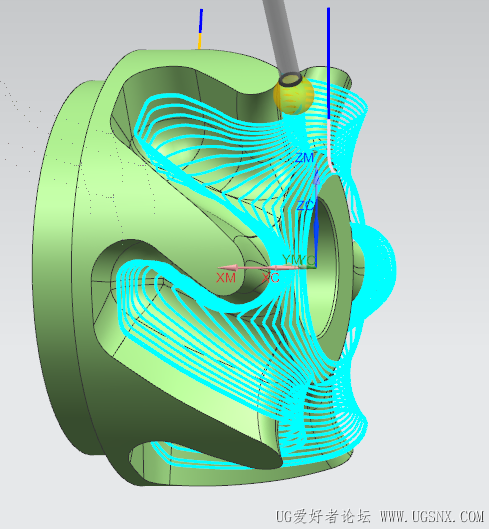Select the long blue vertical traverse line

328,63
